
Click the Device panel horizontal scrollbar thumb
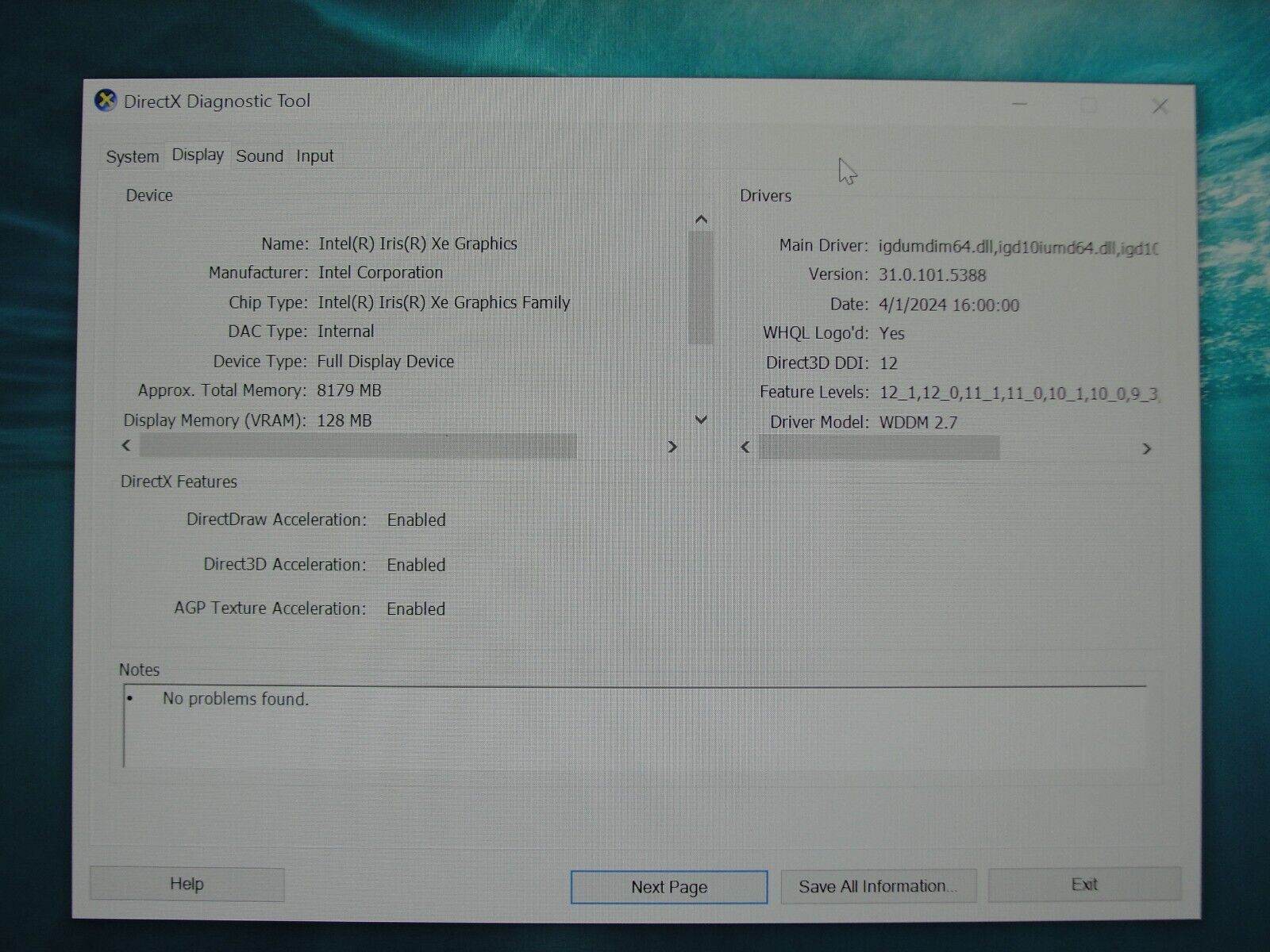coord(357,447)
